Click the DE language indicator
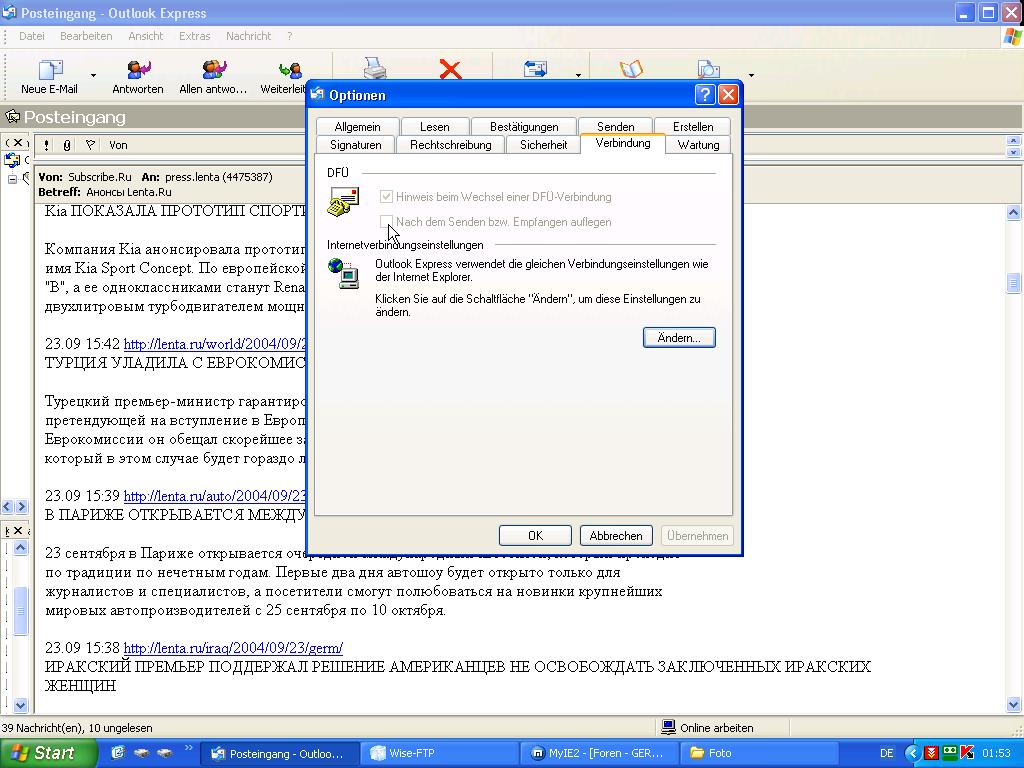The image size is (1024, 768). click(886, 753)
